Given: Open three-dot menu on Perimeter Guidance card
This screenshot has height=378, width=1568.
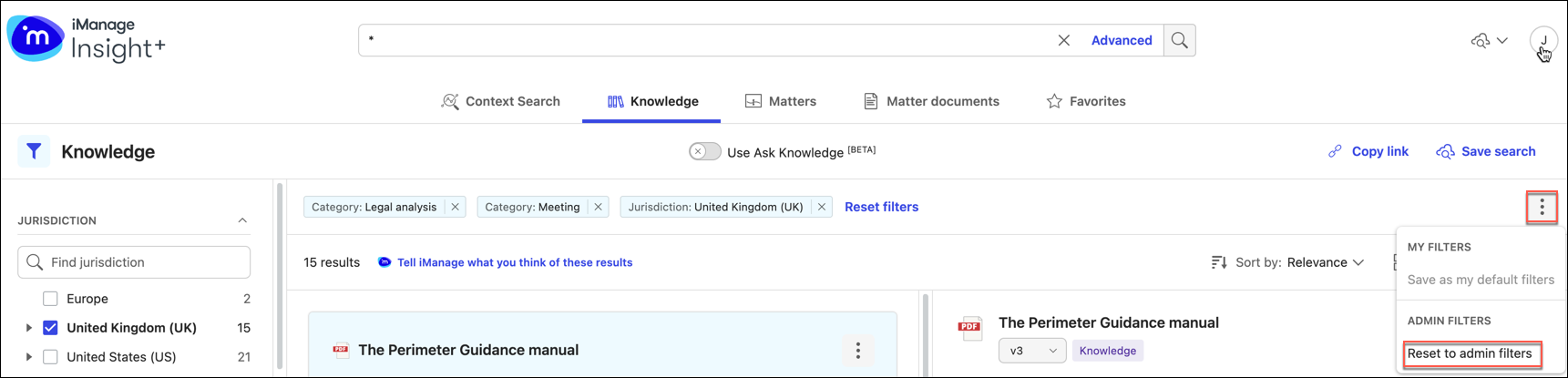Looking at the screenshot, I should tap(857, 350).
